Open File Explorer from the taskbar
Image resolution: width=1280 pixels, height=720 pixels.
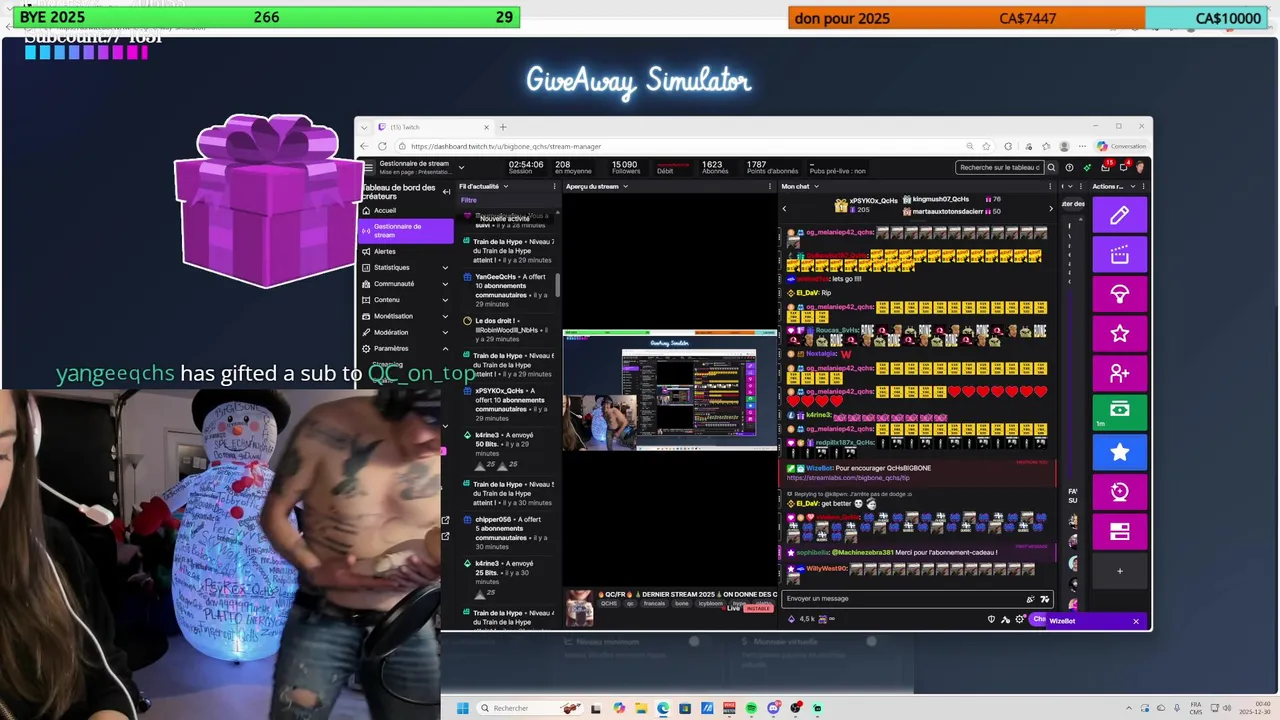tap(641, 708)
